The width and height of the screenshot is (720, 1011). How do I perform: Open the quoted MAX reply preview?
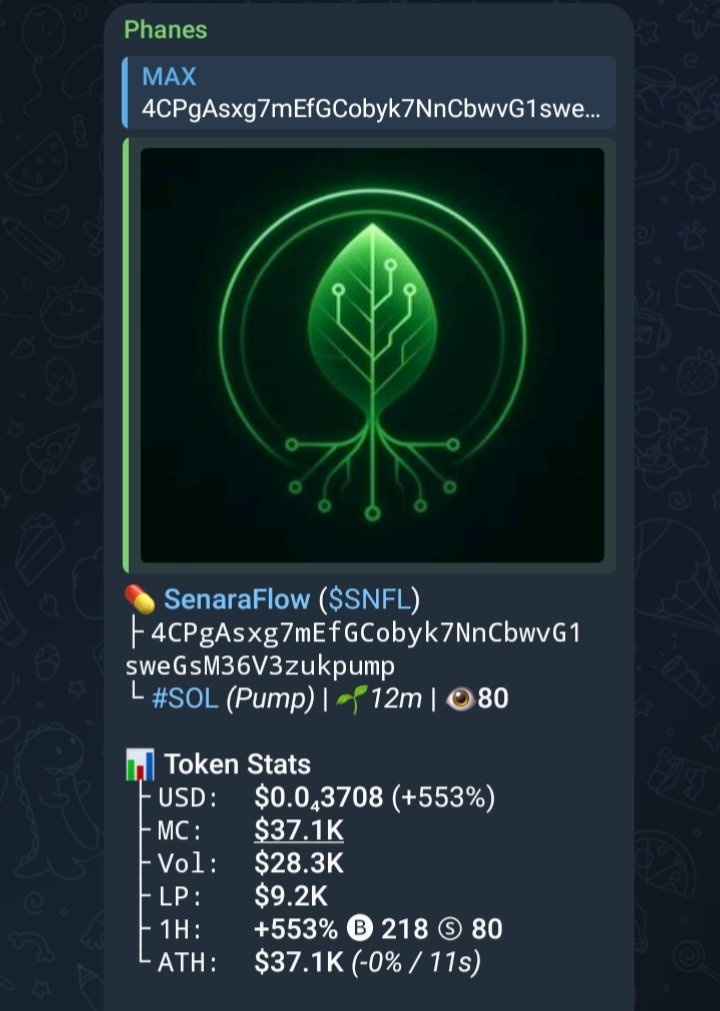369,93
